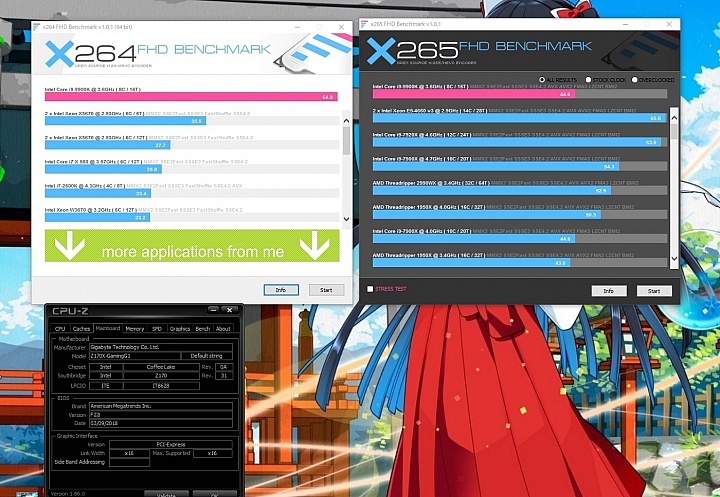Click the x264 results scrollbar thumb
Image resolution: width=720 pixels, height=497 pixels.
click(346, 141)
